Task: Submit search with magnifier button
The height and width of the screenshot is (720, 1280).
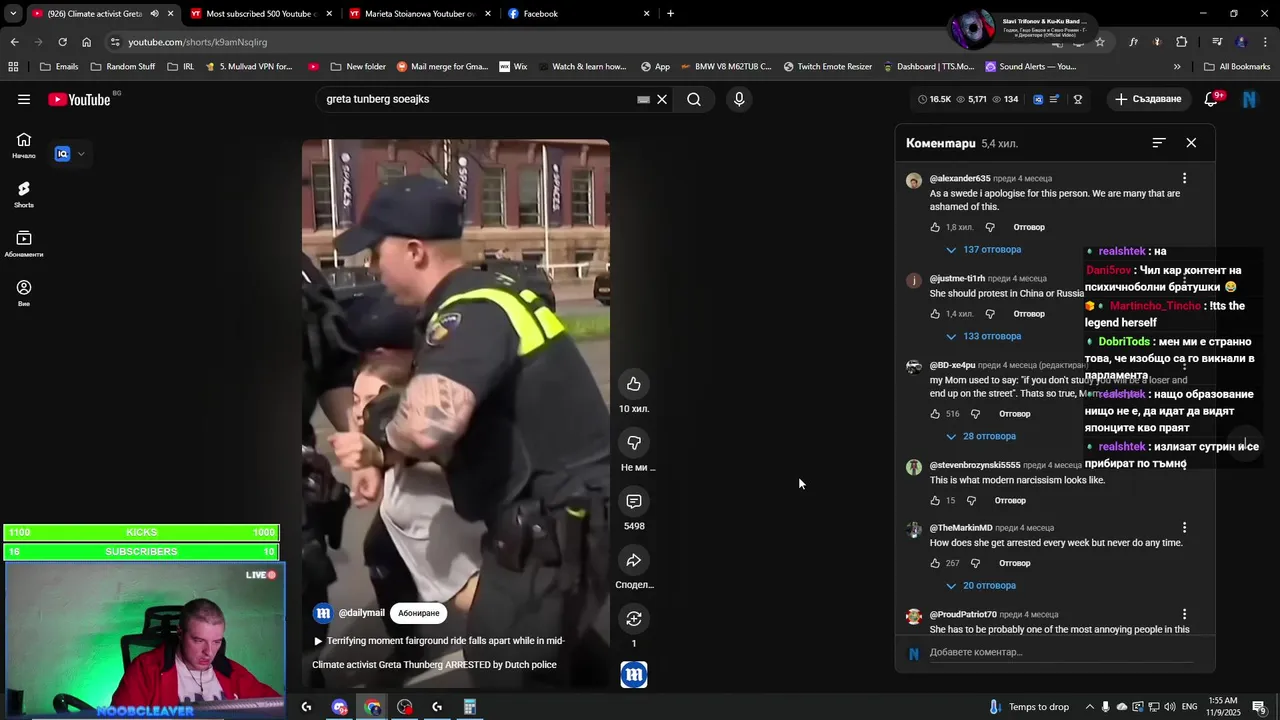Action: (x=694, y=99)
